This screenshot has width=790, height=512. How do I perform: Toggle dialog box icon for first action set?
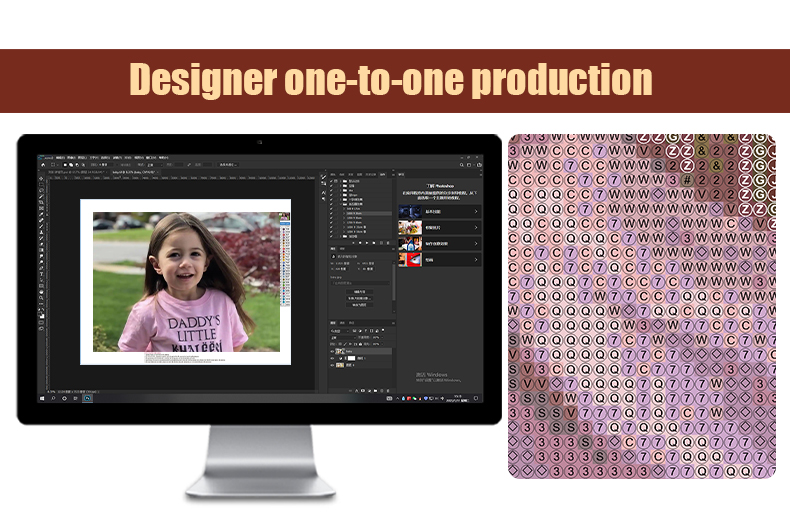(x=336, y=181)
